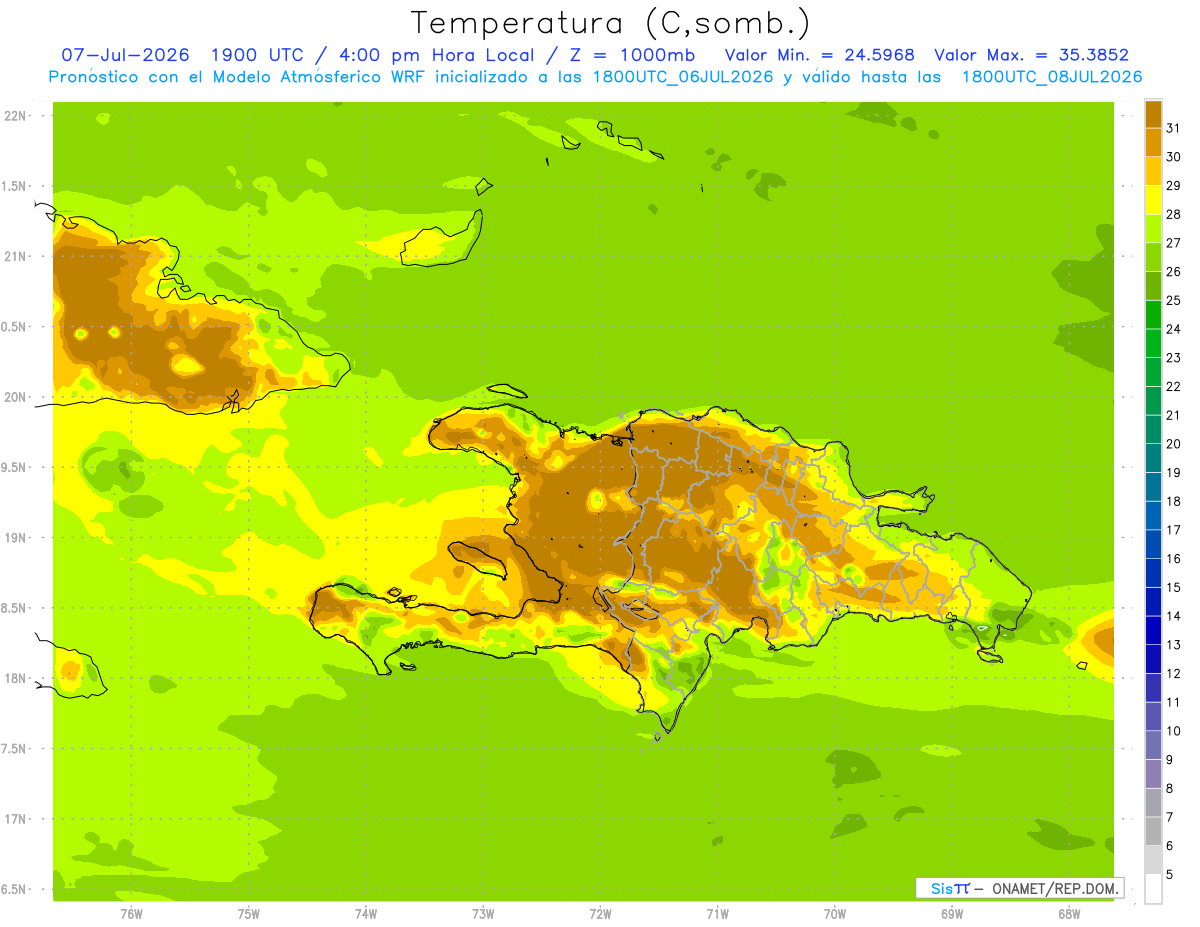This screenshot has width=1200, height=927.
Task: Click the white swatch at color bar bottom
Action: pyautogui.click(x=1153, y=888)
